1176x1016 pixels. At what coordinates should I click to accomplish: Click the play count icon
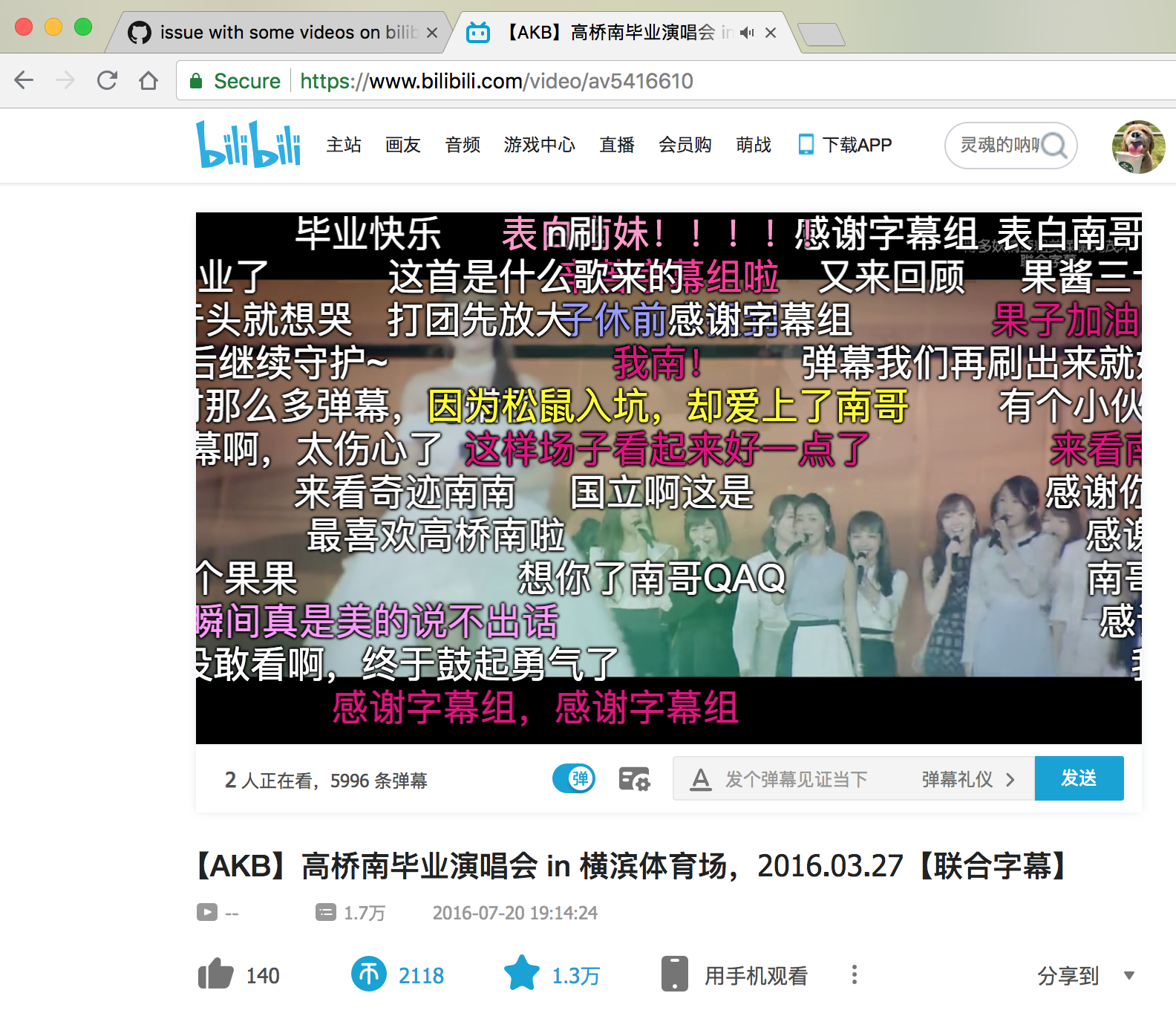click(x=207, y=912)
